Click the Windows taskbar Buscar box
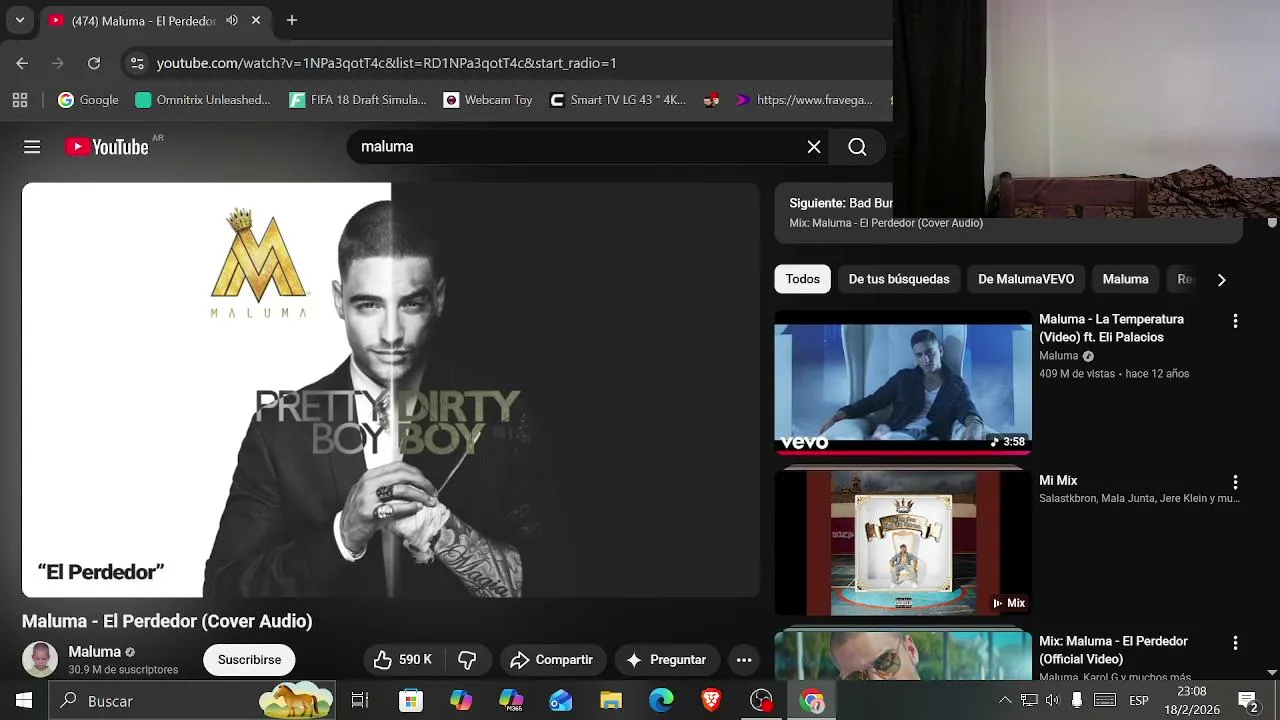This screenshot has height=720, width=1280. [x=192, y=701]
